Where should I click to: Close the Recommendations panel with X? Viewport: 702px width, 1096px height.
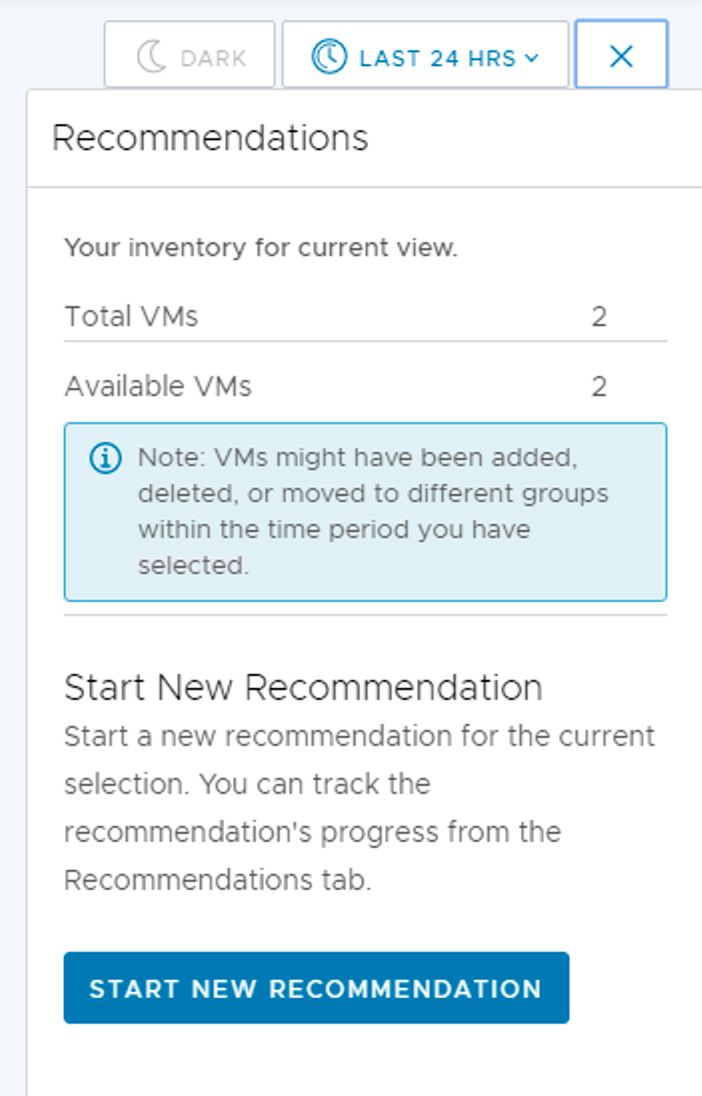pos(621,57)
